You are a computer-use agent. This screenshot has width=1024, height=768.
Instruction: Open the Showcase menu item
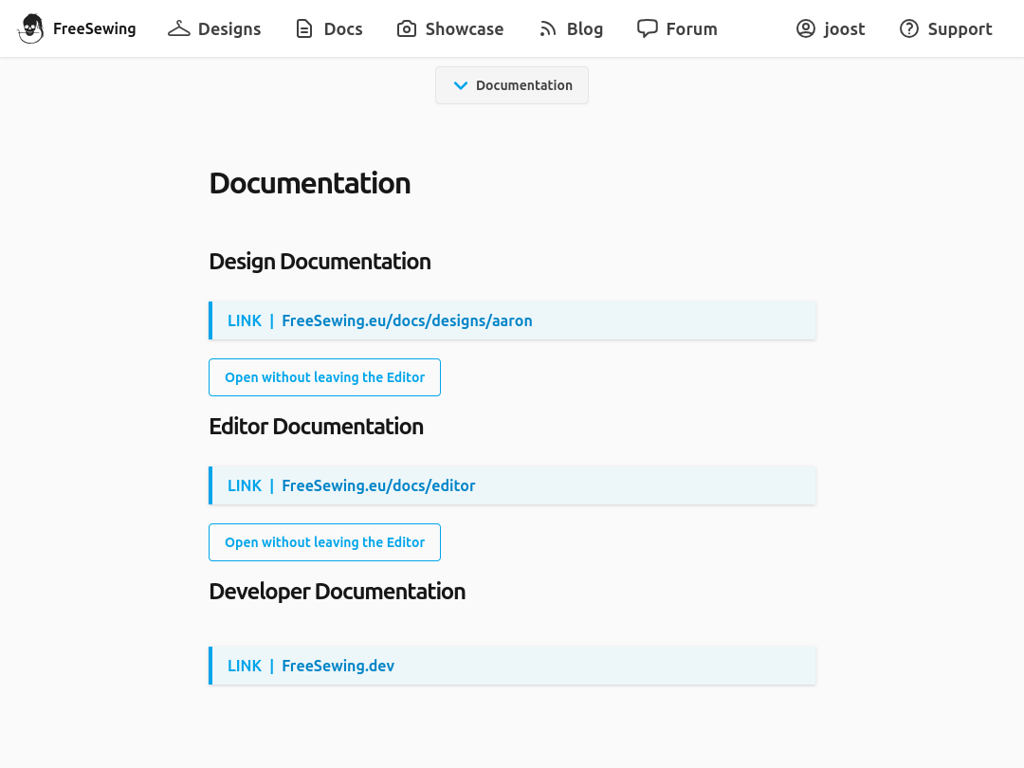coord(464,29)
